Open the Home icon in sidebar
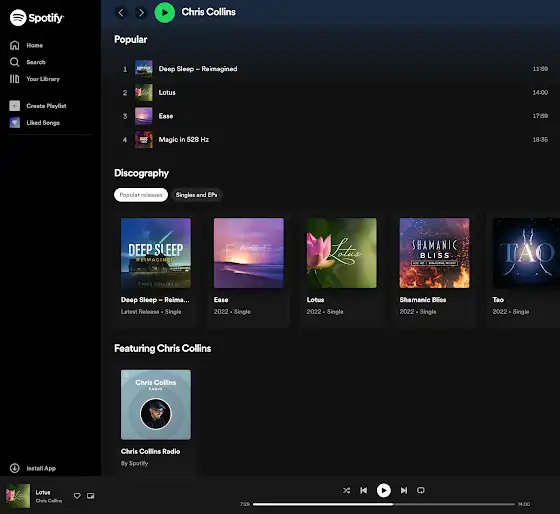This screenshot has height=514, width=560. pyautogui.click(x=15, y=45)
